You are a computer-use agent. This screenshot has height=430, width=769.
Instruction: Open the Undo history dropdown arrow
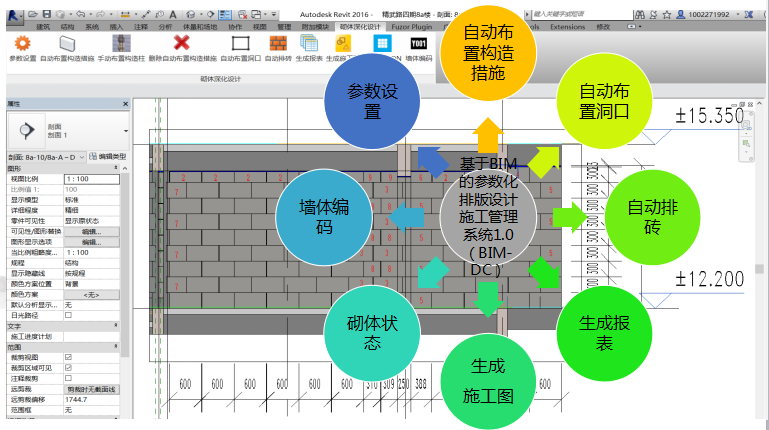pyautogui.click(x=90, y=15)
